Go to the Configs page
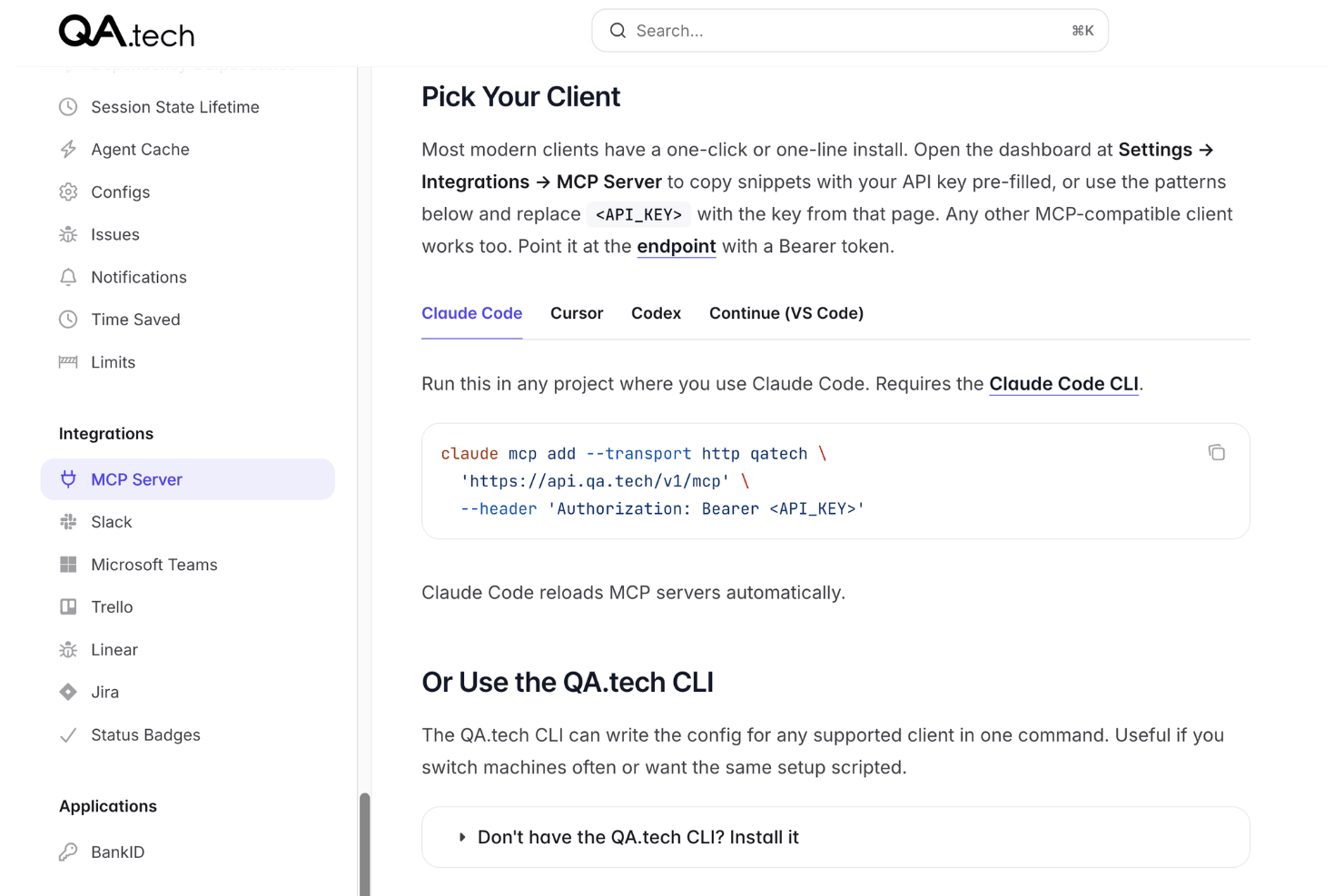 (121, 192)
